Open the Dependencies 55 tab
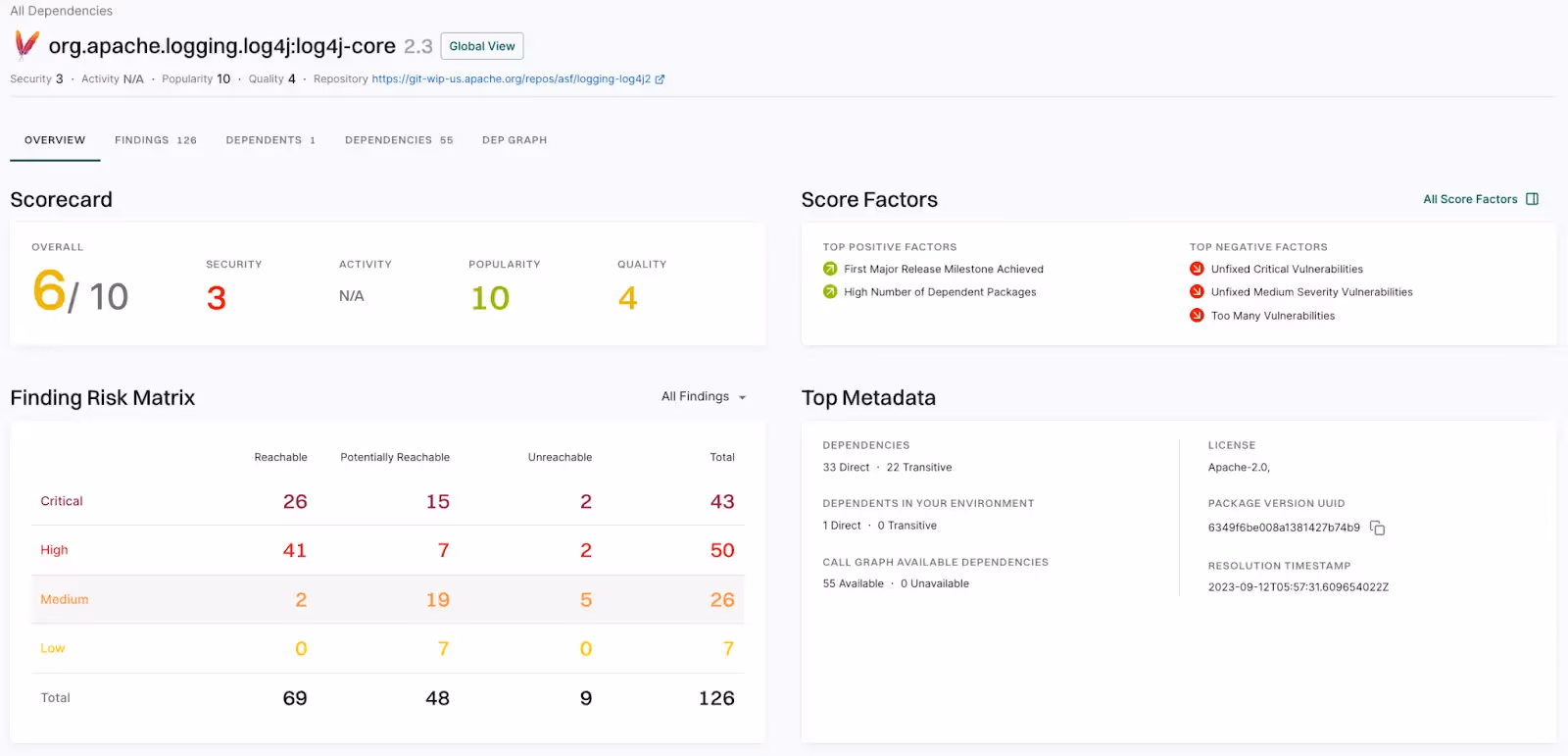 tap(399, 140)
